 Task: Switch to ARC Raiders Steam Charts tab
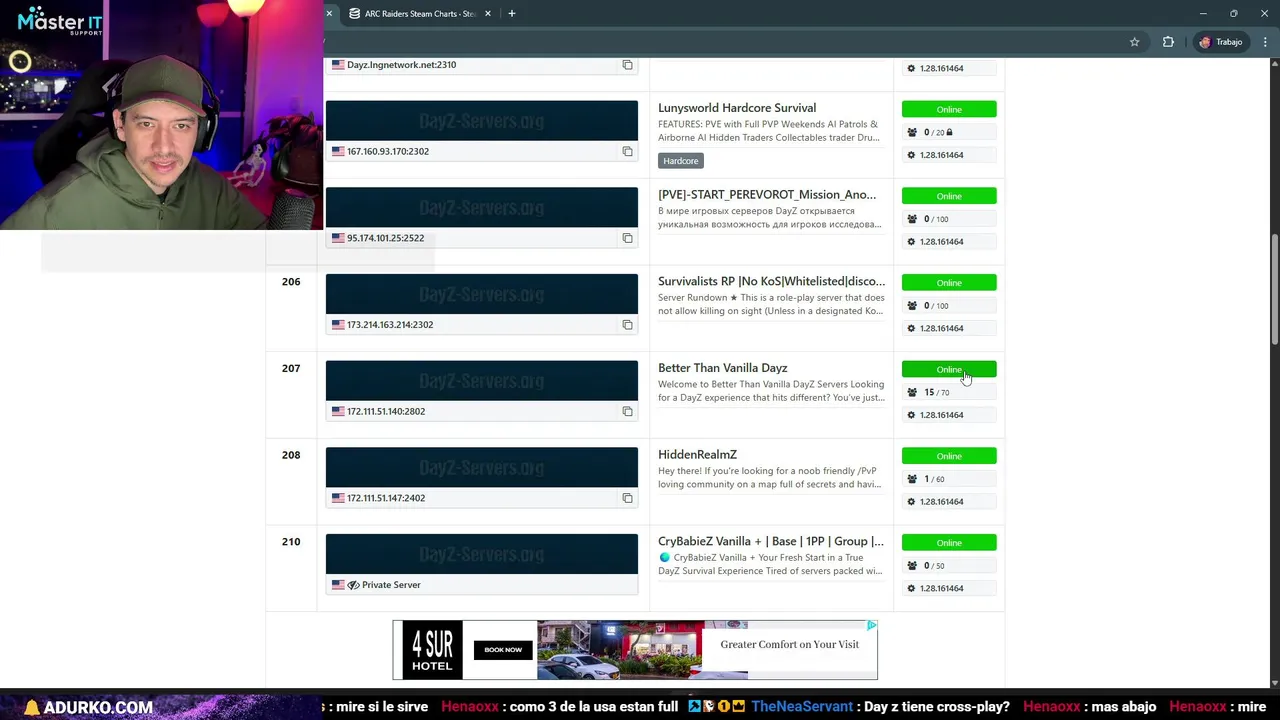[x=419, y=14]
